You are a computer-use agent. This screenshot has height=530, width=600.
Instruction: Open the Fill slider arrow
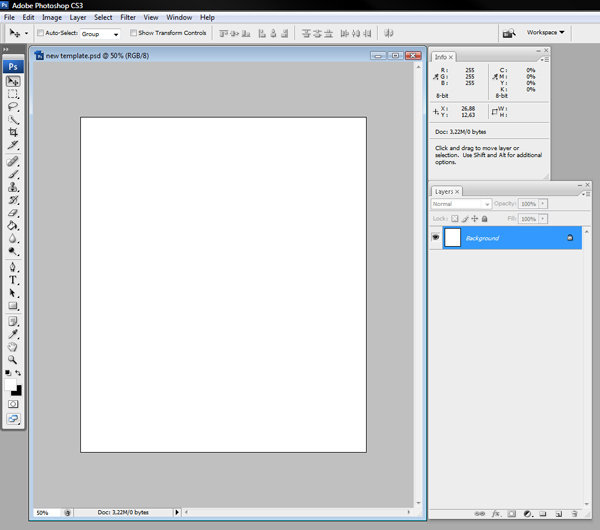point(543,219)
